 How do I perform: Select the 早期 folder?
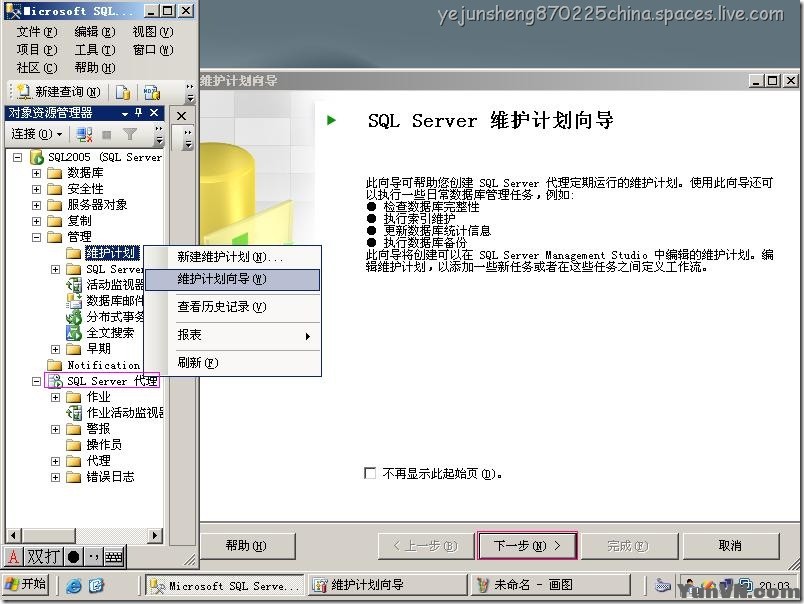pos(89,349)
